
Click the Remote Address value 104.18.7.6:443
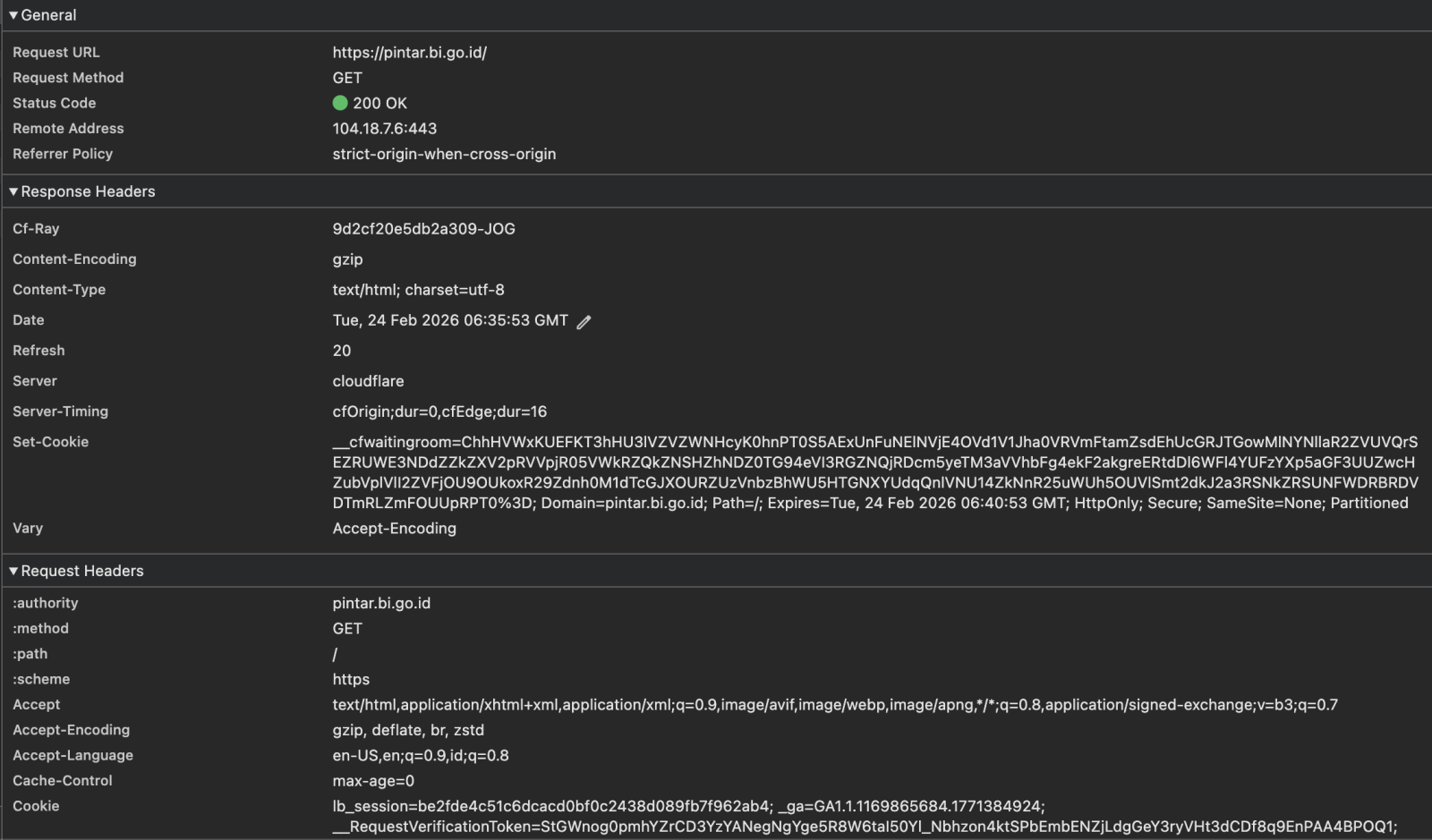click(385, 128)
